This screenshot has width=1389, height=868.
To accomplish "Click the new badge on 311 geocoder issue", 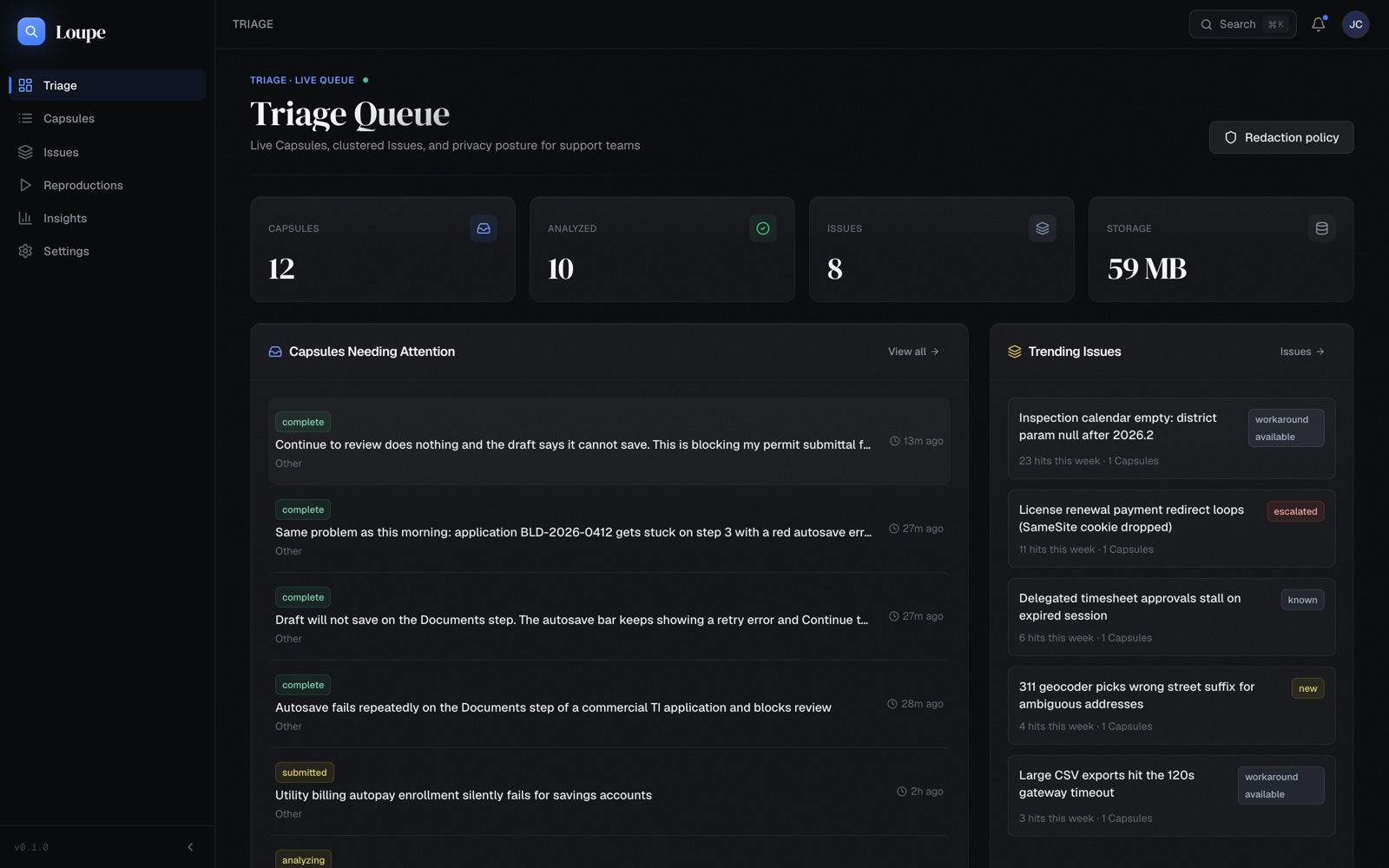I will [1308, 688].
